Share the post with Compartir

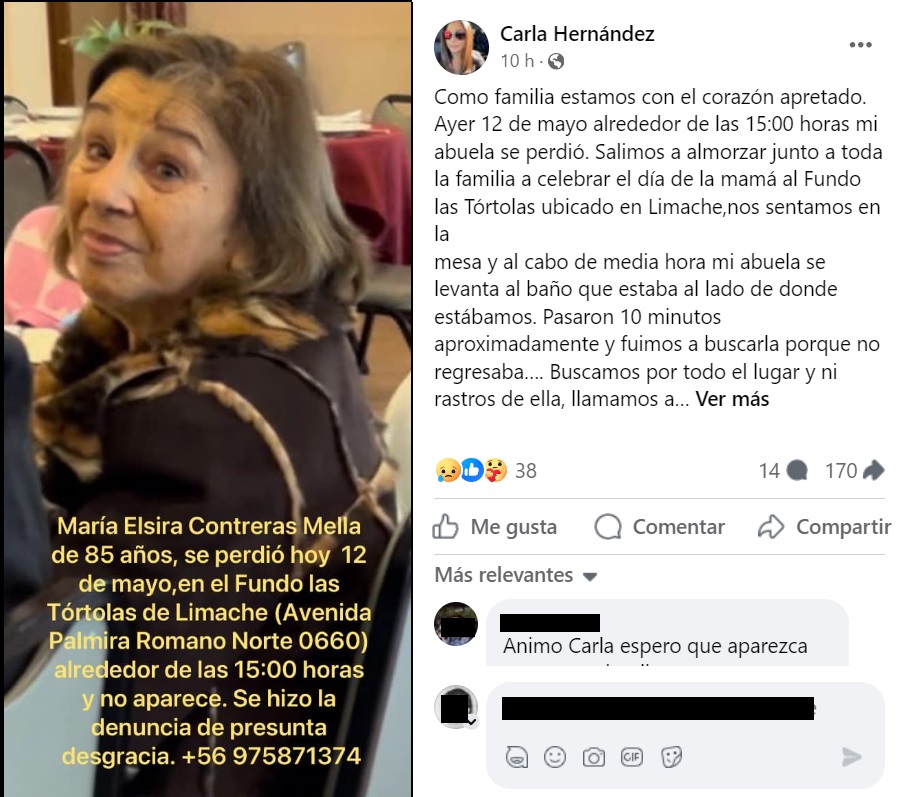(x=824, y=527)
